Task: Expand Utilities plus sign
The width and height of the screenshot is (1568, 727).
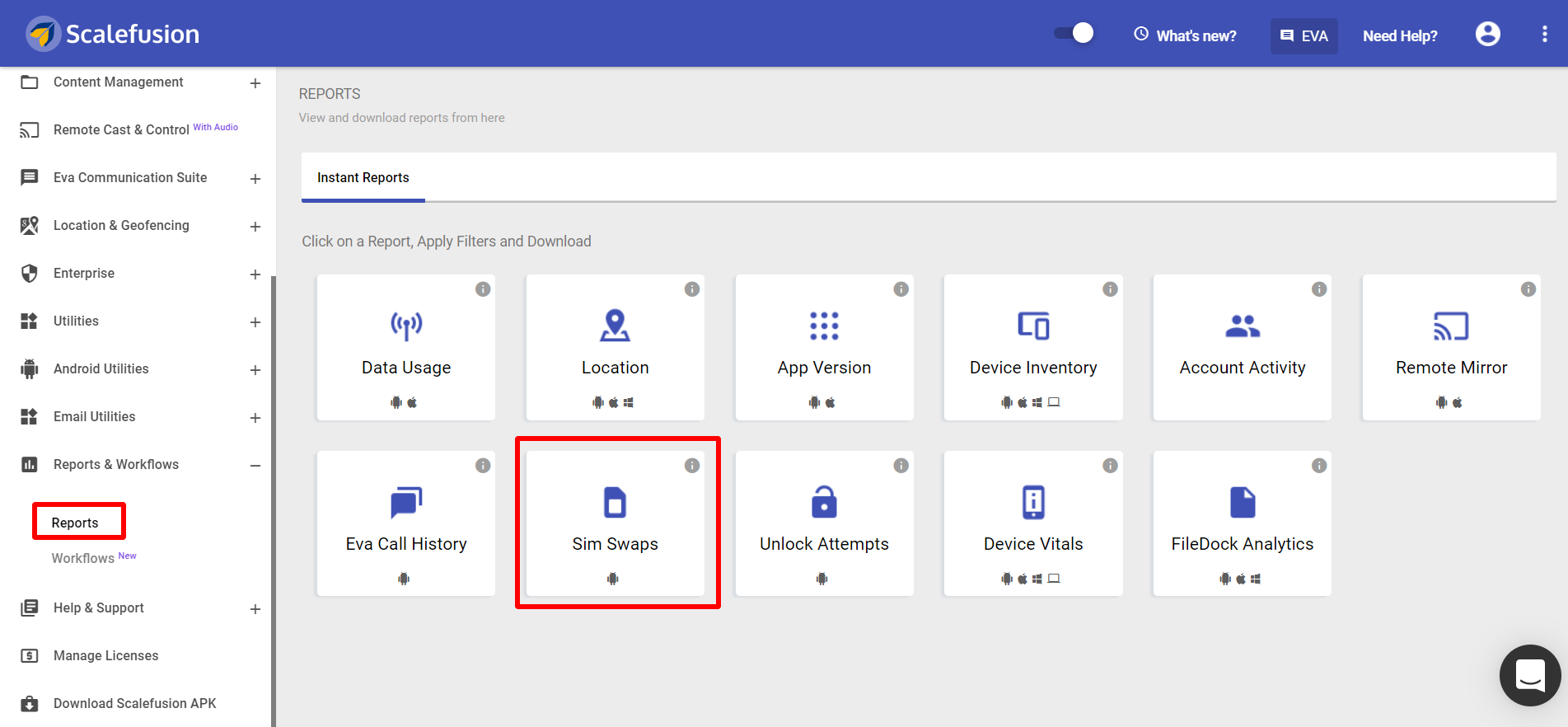Action: pyautogui.click(x=255, y=322)
